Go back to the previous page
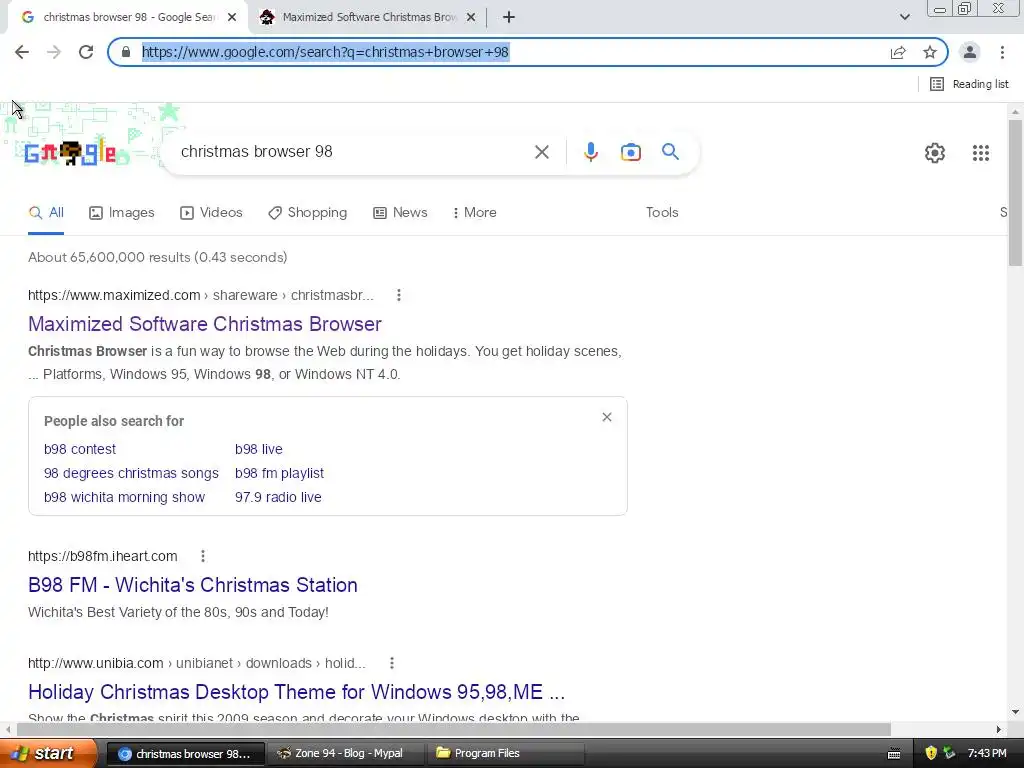The height and width of the screenshot is (768, 1024). (x=22, y=52)
